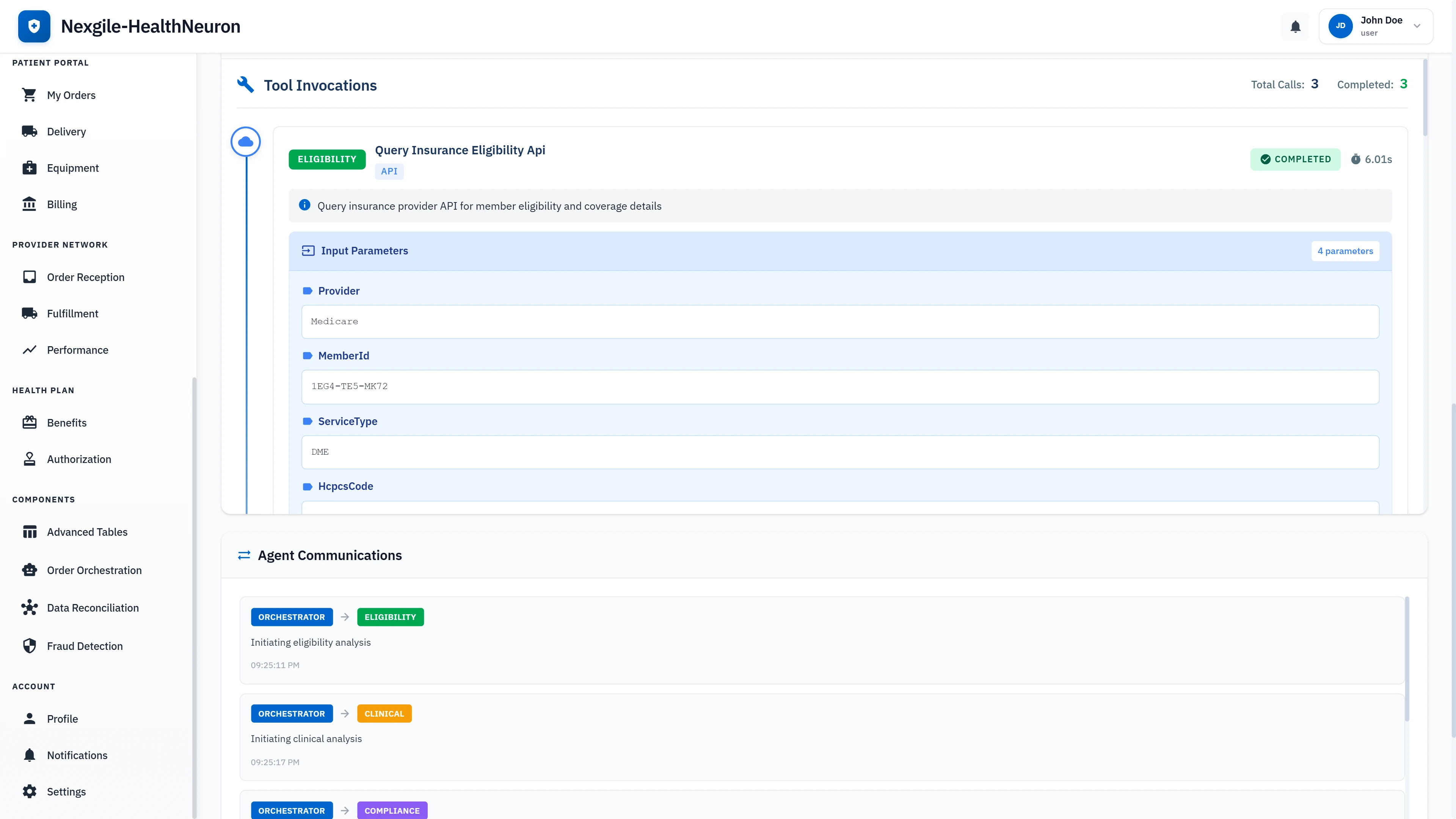
Task: Select the ELIGIBILITY tag on Query Insurance Eligibility Api
Action: click(327, 159)
